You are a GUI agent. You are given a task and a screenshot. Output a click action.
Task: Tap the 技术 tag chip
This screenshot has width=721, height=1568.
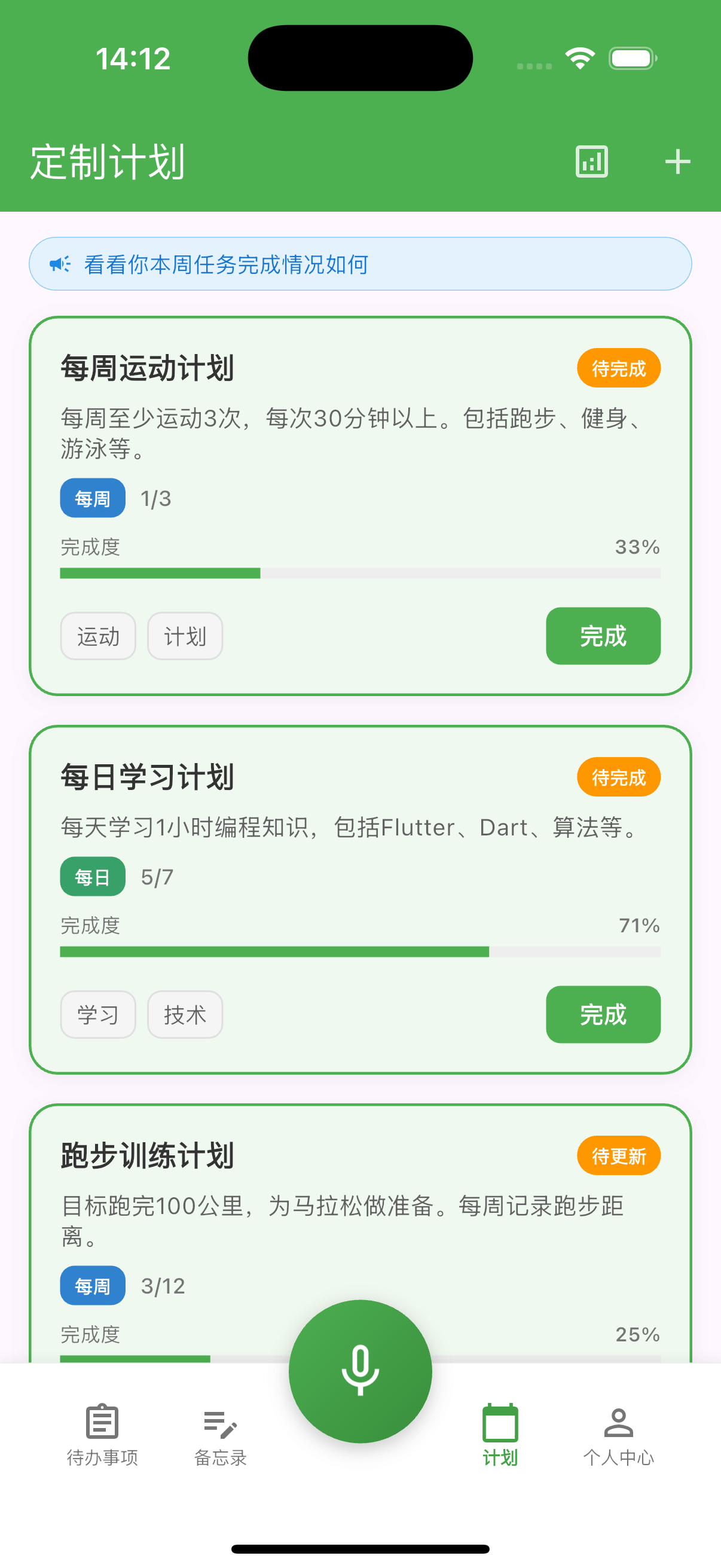185,1015
